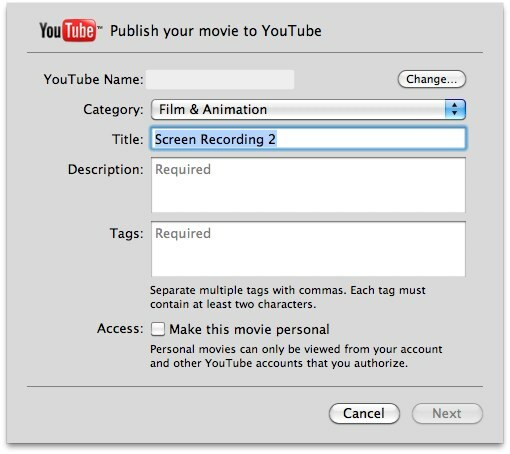Cancel publishing to YouTube
The image size is (510, 454).
pos(364,413)
